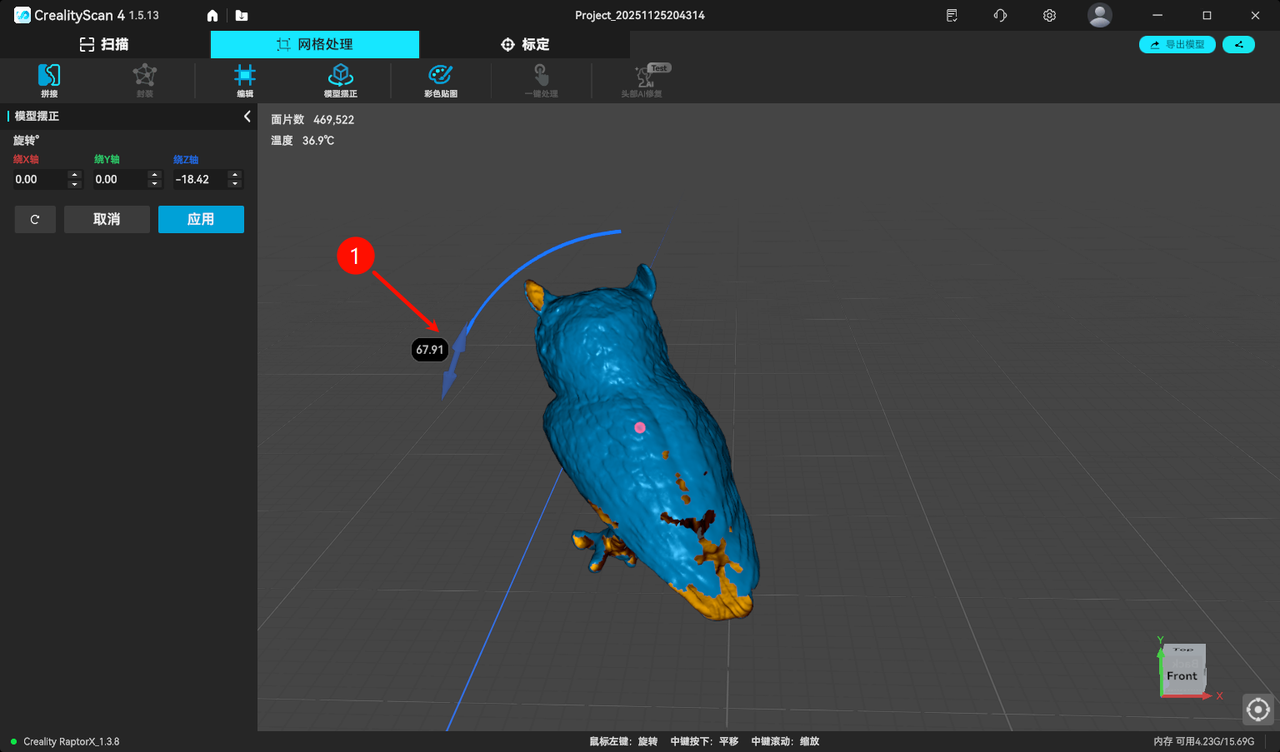Click the home icon in title bar
The height and width of the screenshot is (752, 1280).
tap(212, 16)
